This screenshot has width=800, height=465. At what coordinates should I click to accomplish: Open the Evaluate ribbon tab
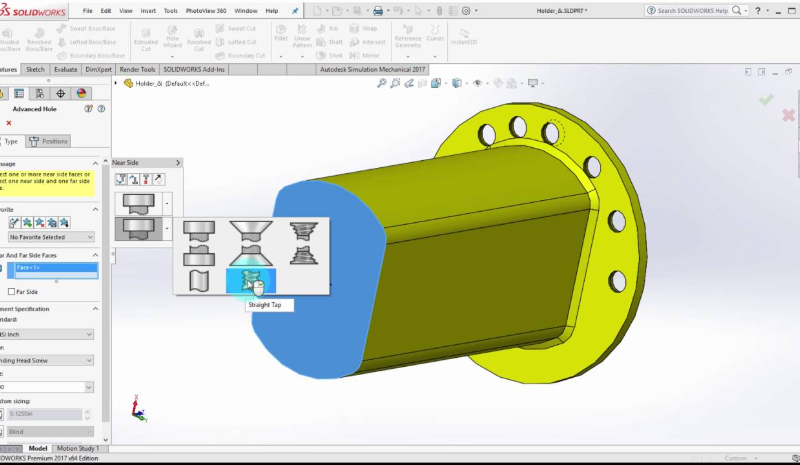(x=67, y=70)
